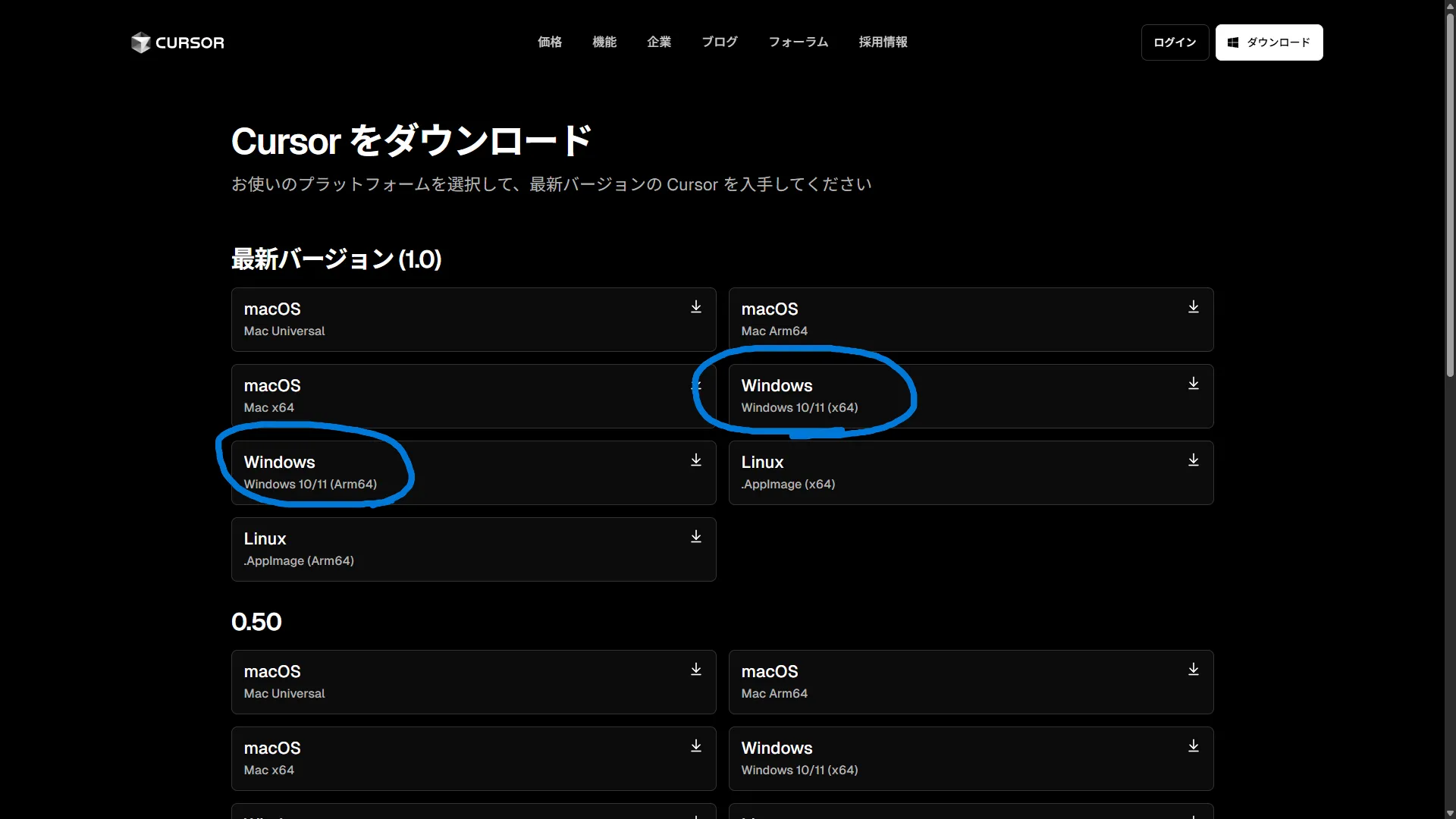1456x819 pixels.
Task: Click download icon for Linux AppImage x64
Action: (x=1193, y=460)
